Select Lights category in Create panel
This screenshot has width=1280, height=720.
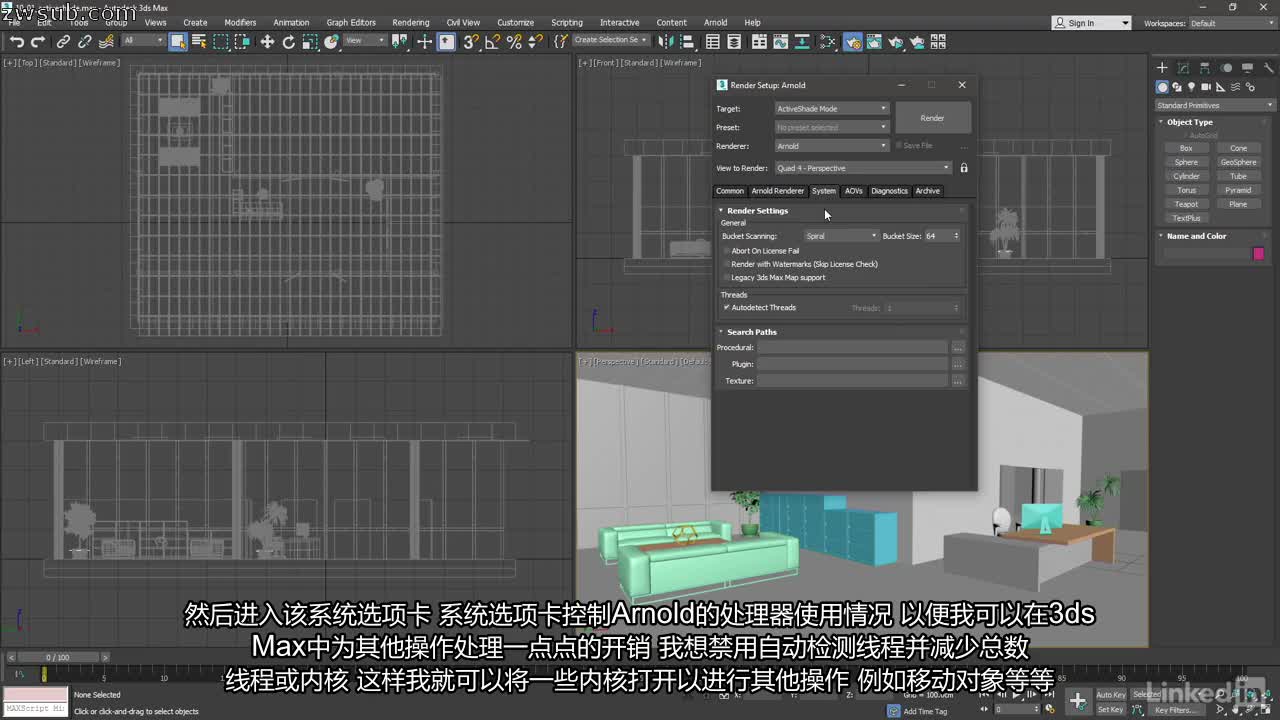tap(1191, 87)
